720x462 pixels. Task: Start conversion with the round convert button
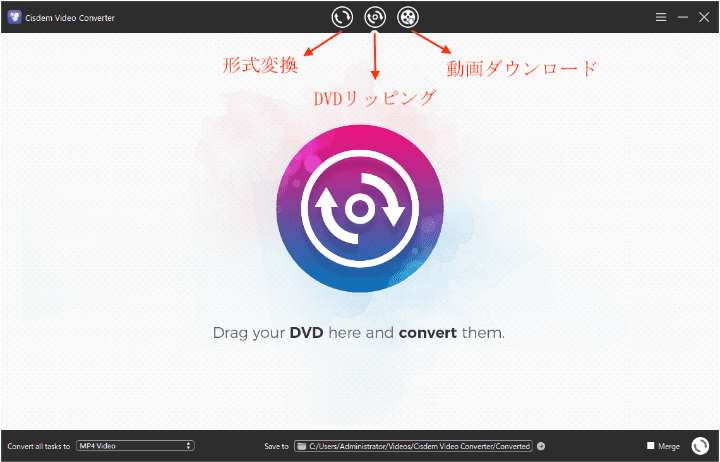(x=700, y=445)
